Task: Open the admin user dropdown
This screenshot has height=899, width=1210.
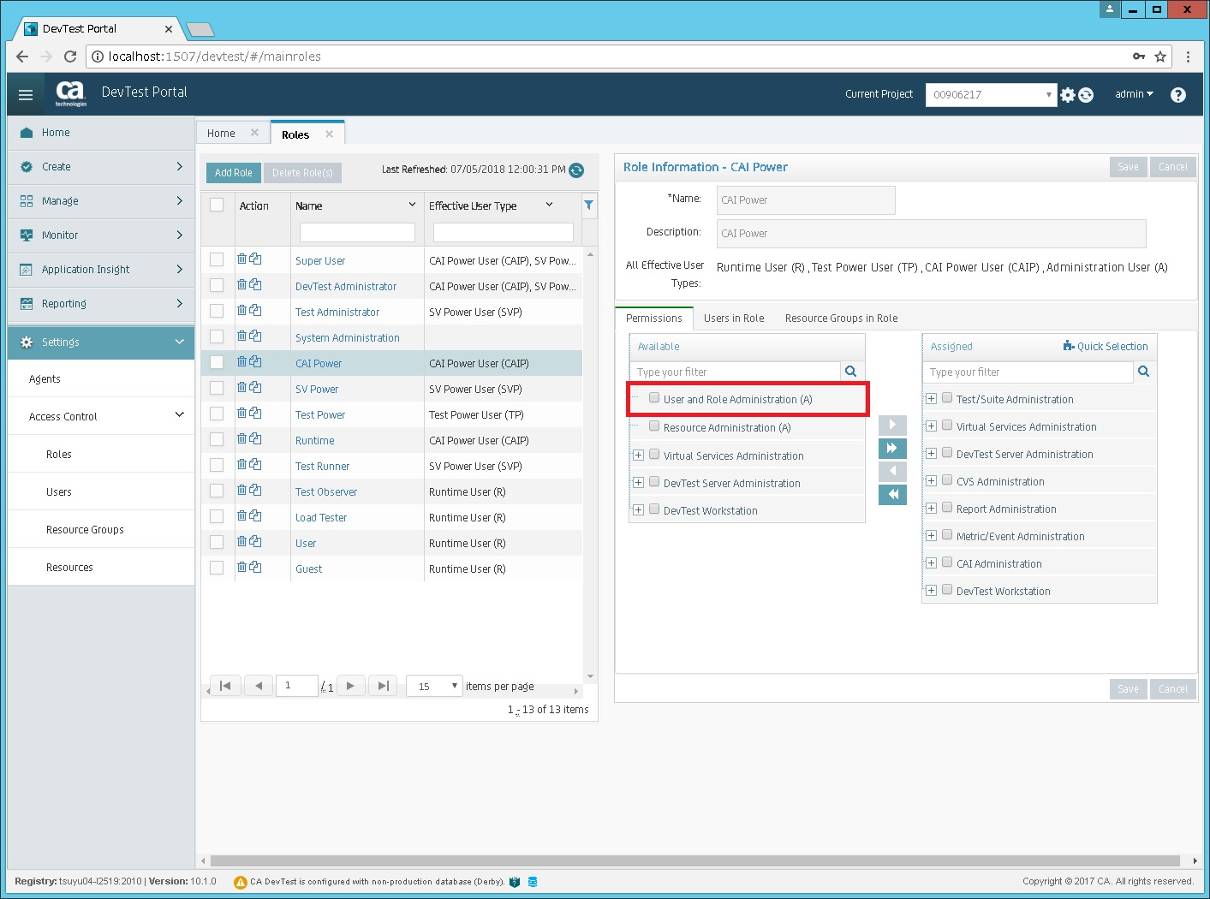Action: point(1134,94)
